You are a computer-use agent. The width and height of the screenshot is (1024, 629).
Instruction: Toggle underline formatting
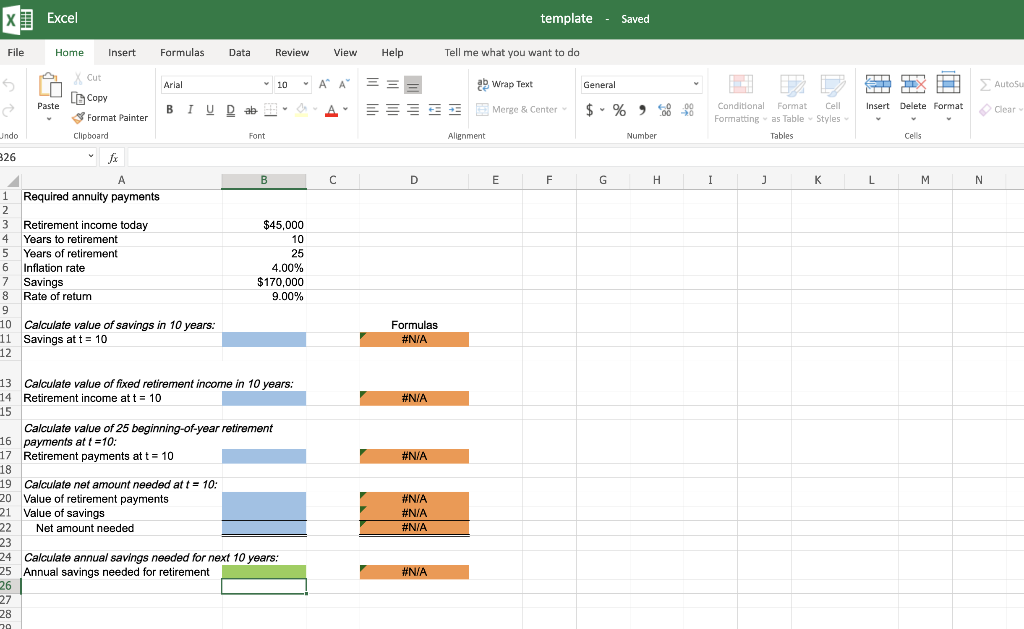[208, 109]
